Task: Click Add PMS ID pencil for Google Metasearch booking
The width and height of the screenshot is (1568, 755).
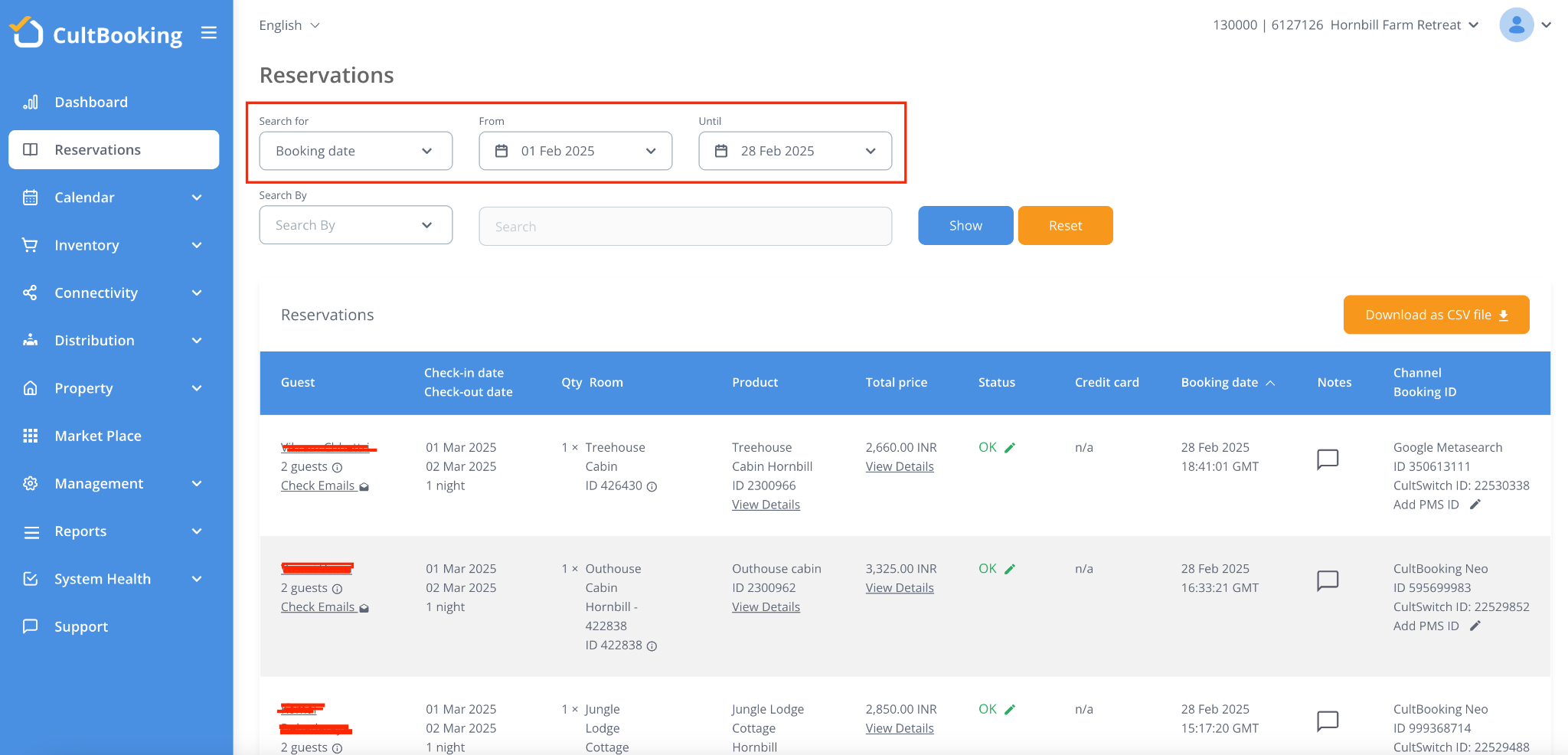Action: (x=1475, y=505)
